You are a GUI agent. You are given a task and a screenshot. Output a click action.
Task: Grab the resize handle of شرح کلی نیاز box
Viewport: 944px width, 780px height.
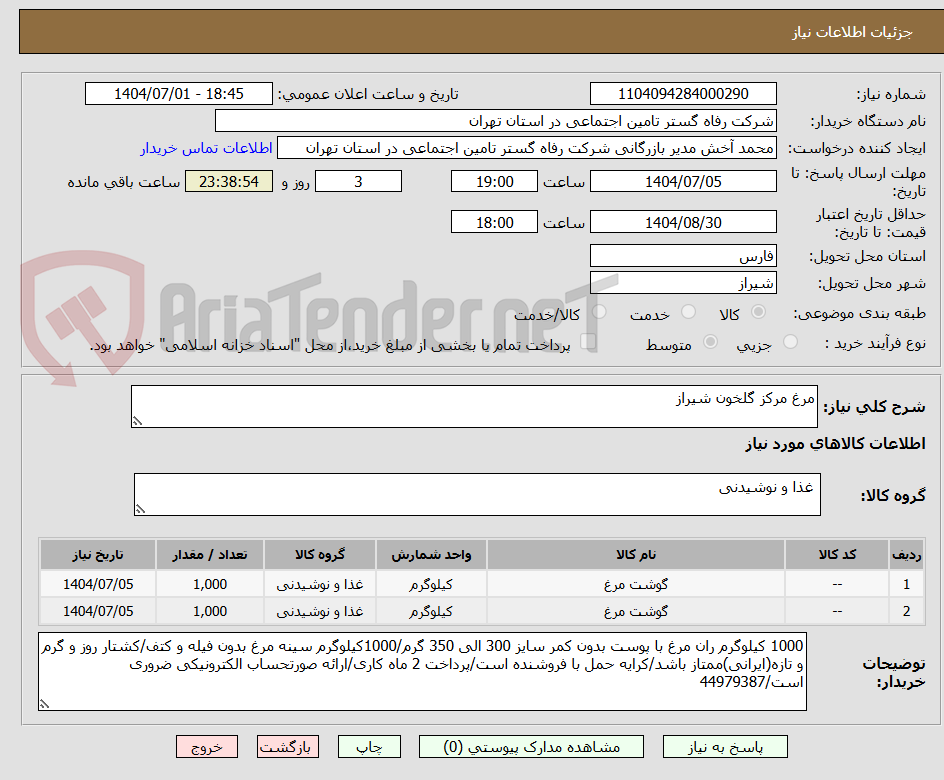pos(137,421)
